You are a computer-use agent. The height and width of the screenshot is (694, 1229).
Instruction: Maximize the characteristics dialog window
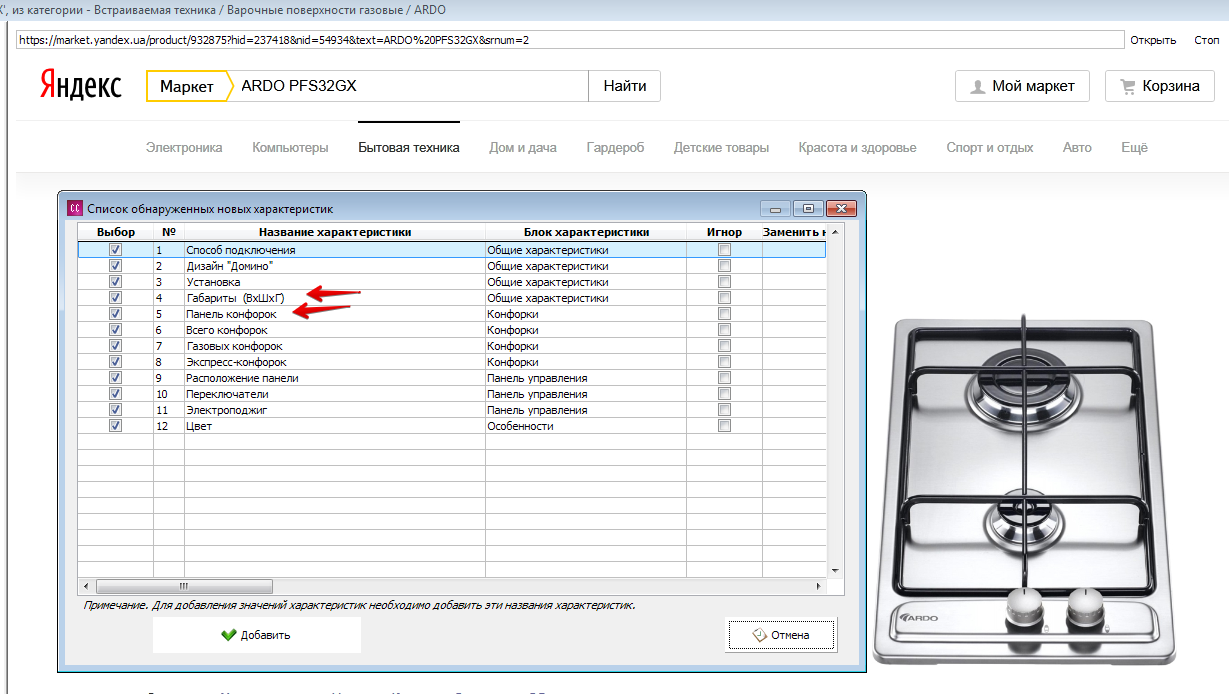(x=808, y=209)
